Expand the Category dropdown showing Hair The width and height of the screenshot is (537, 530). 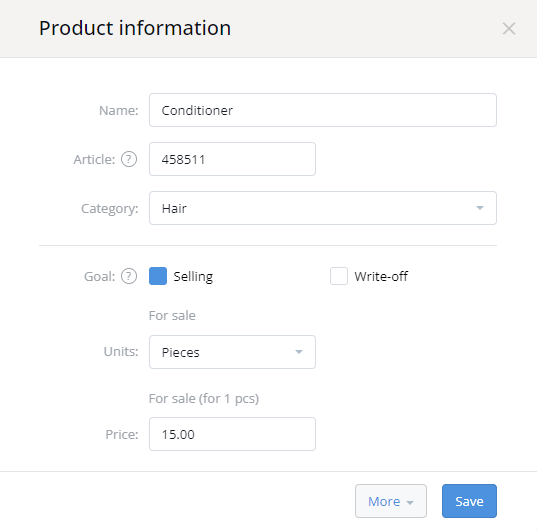click(x=323, y=208)
